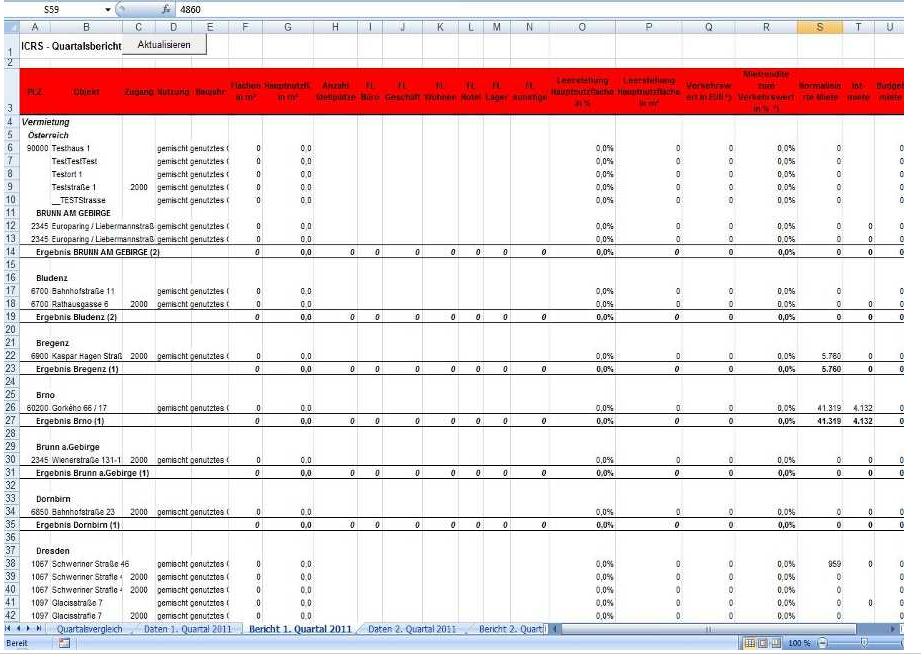Click horizontal scrollbar right arrow

(x=893, y=629)
